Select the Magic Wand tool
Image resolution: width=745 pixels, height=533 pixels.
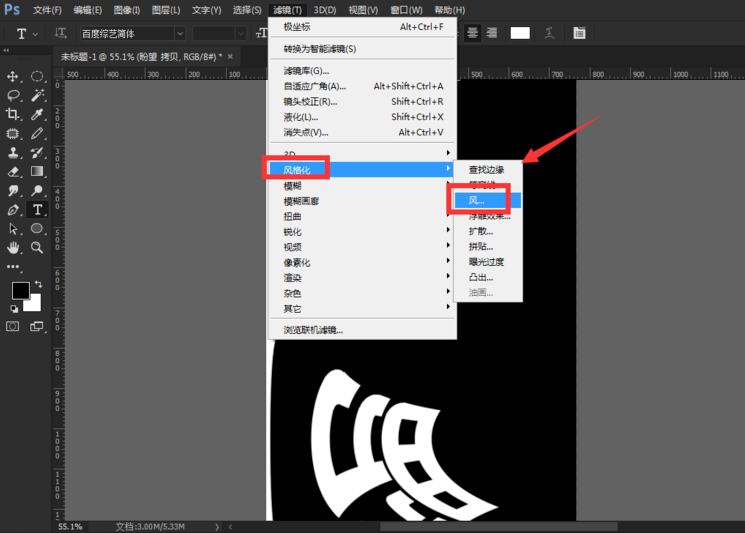37,95
